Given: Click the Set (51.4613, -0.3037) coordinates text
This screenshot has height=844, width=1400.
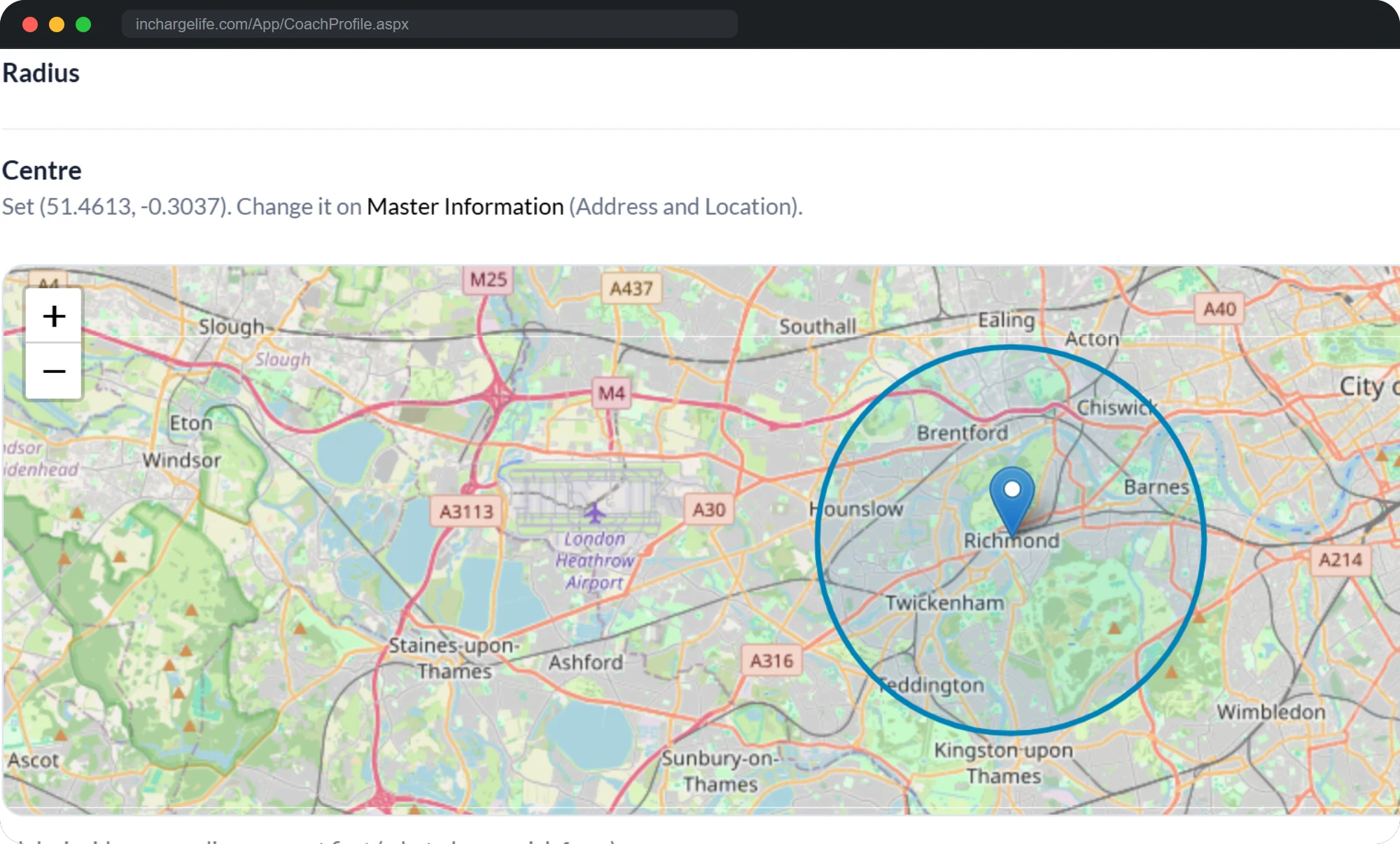Looking at the screenshot, I should tap(115, 206).
